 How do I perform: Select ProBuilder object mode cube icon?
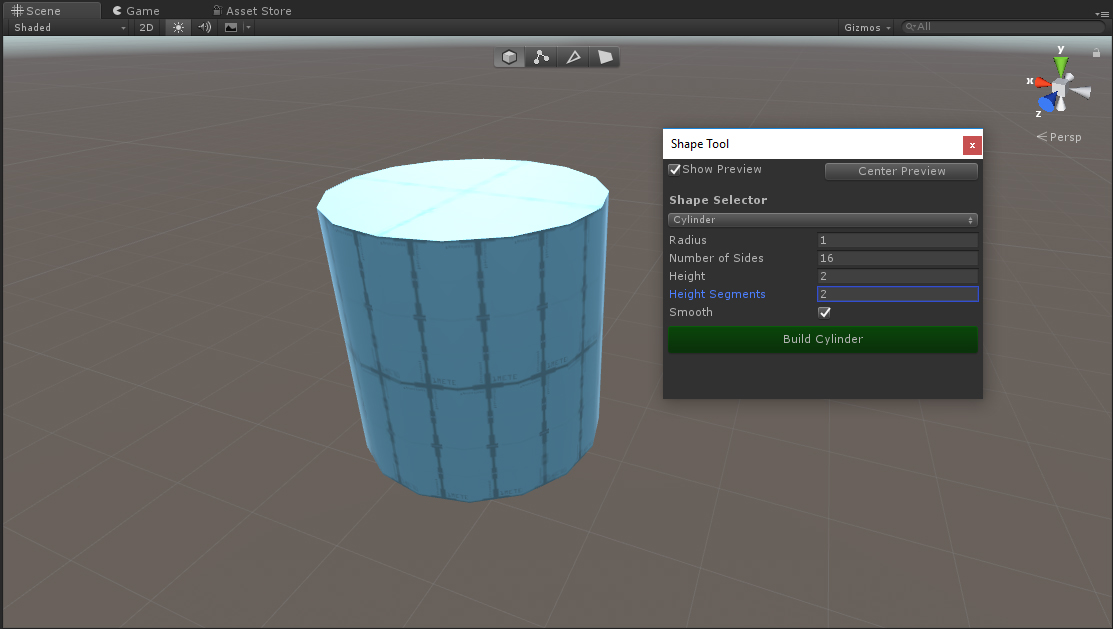coord(510,58)
